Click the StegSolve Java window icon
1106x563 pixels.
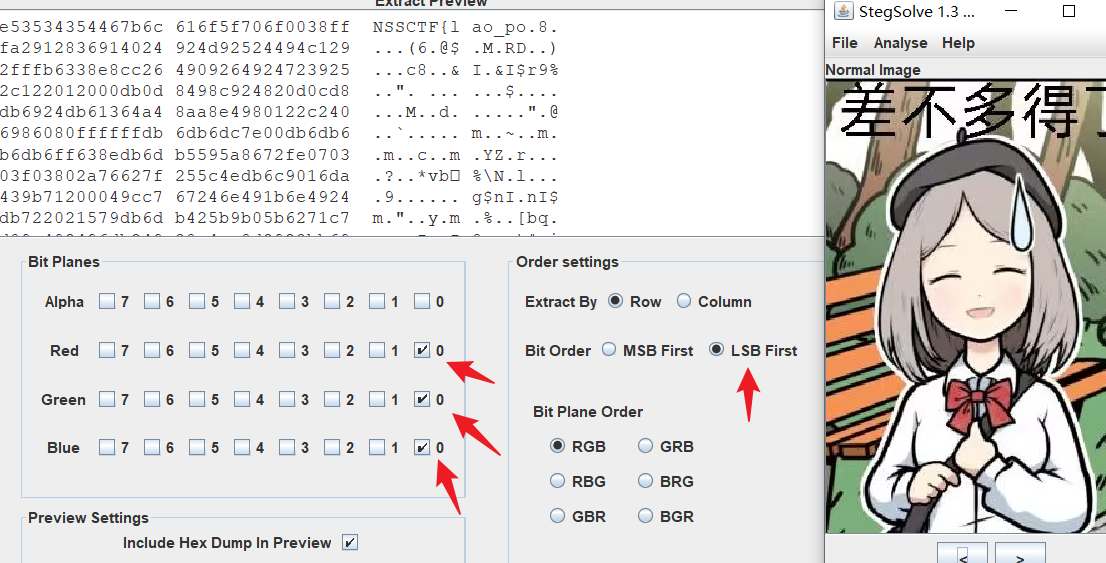(x=843, y=11)
